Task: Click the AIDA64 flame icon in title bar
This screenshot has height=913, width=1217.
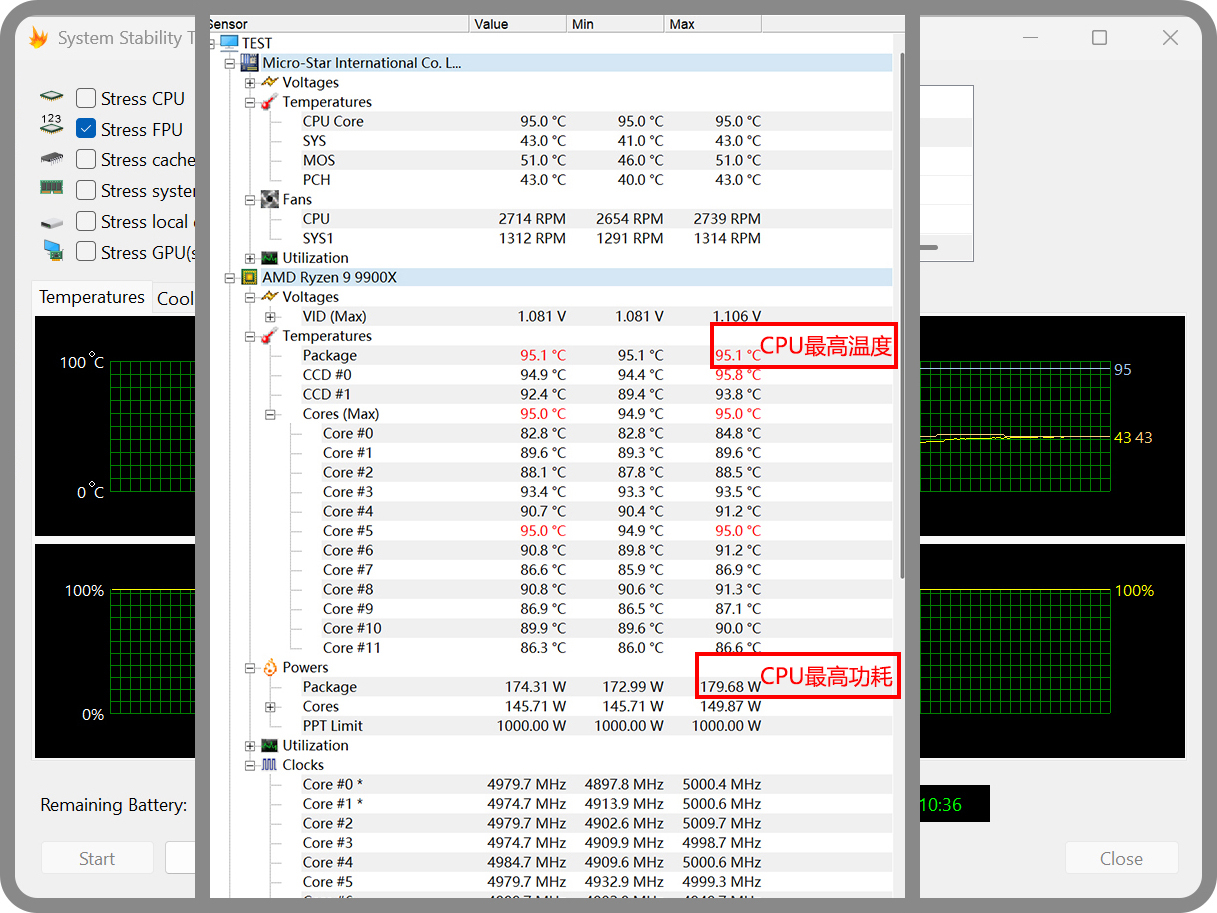Action: point(38,38)
